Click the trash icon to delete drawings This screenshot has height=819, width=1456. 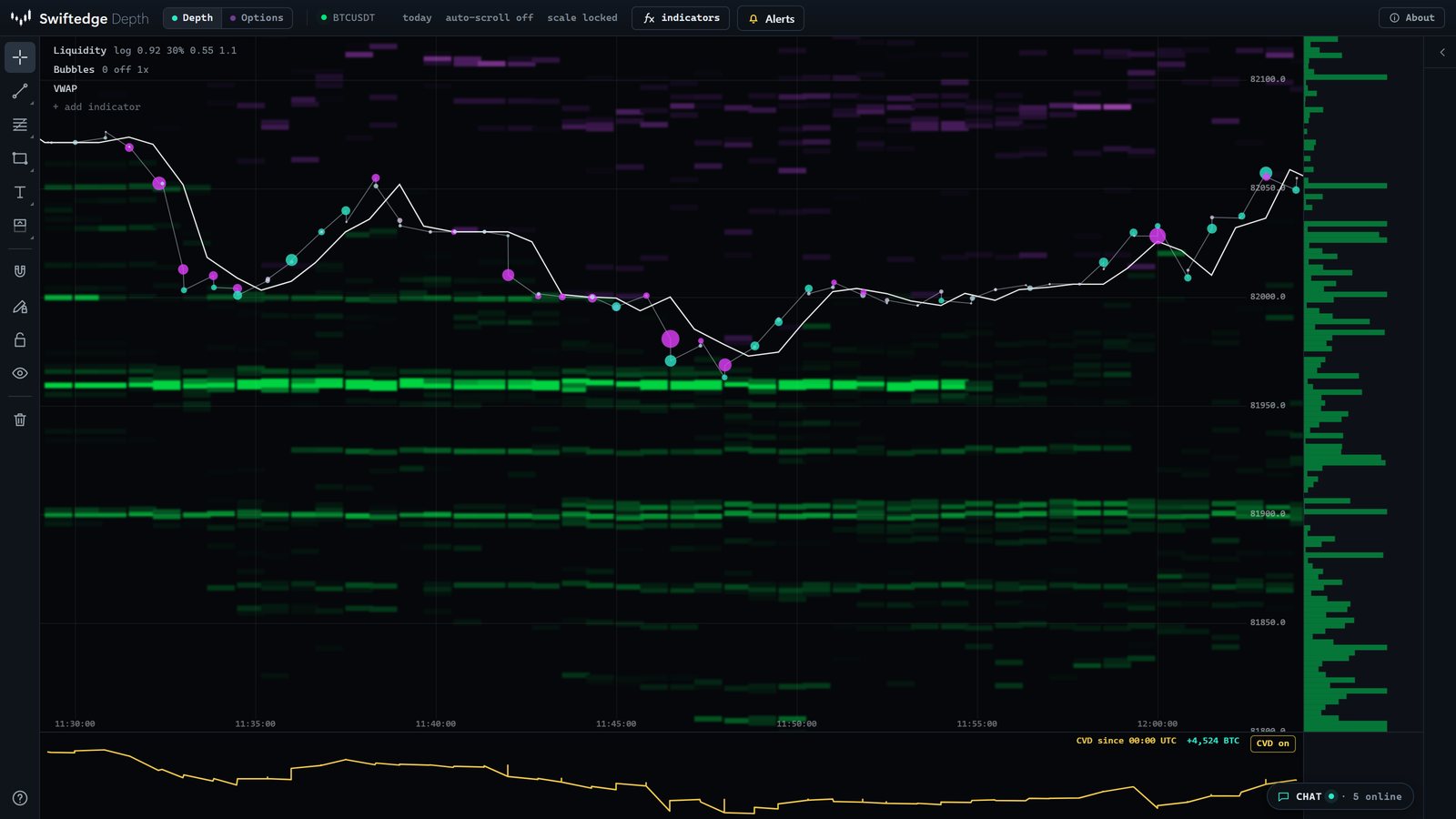pyautogui.click(x=20, y=420)
